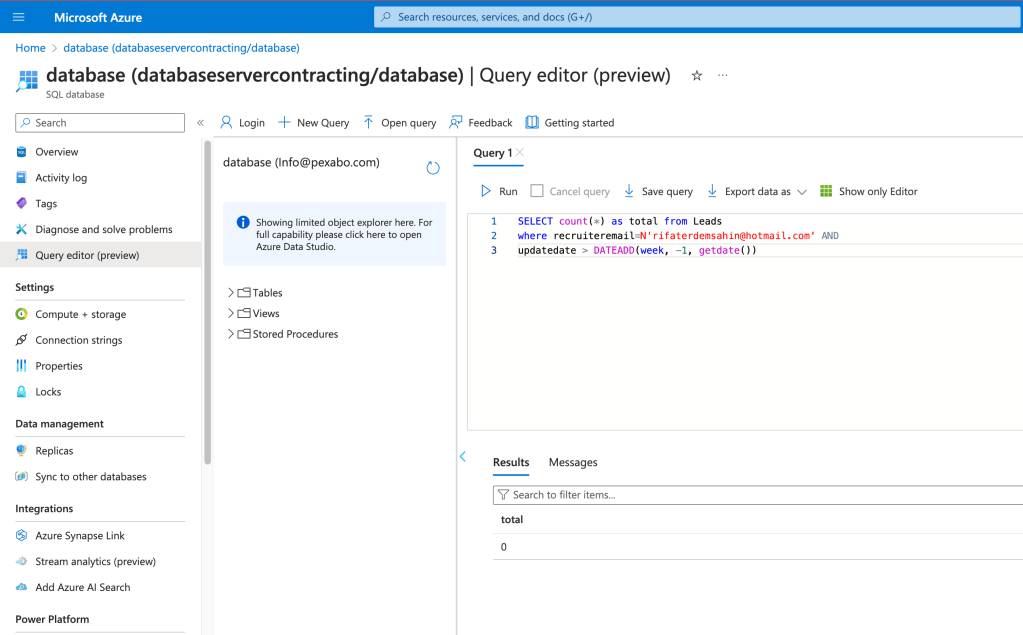Open the Export data as dropdown
The image size is (1023, 635).
click(757, 191)
